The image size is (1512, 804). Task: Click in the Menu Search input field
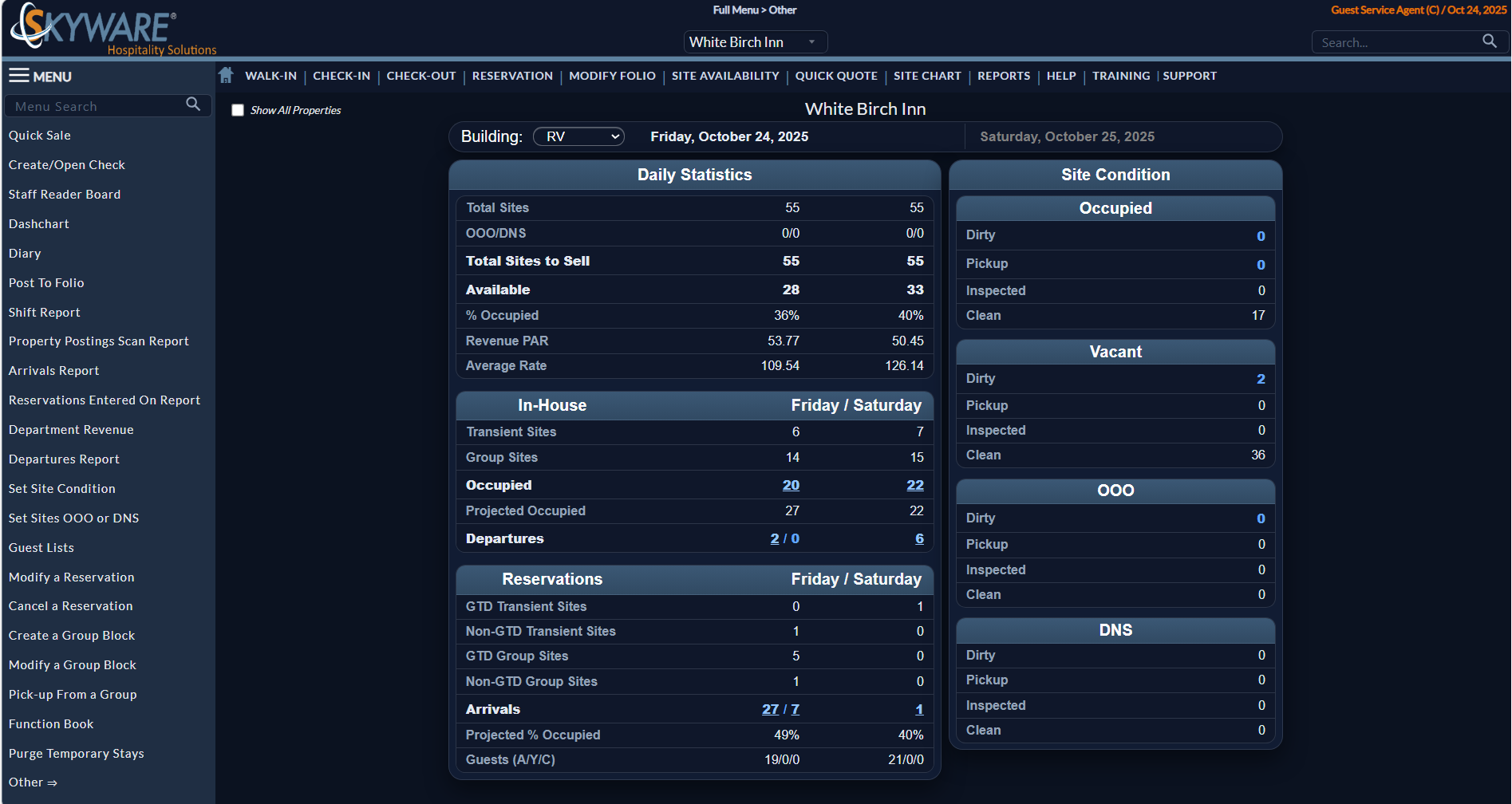click(96, 106)
